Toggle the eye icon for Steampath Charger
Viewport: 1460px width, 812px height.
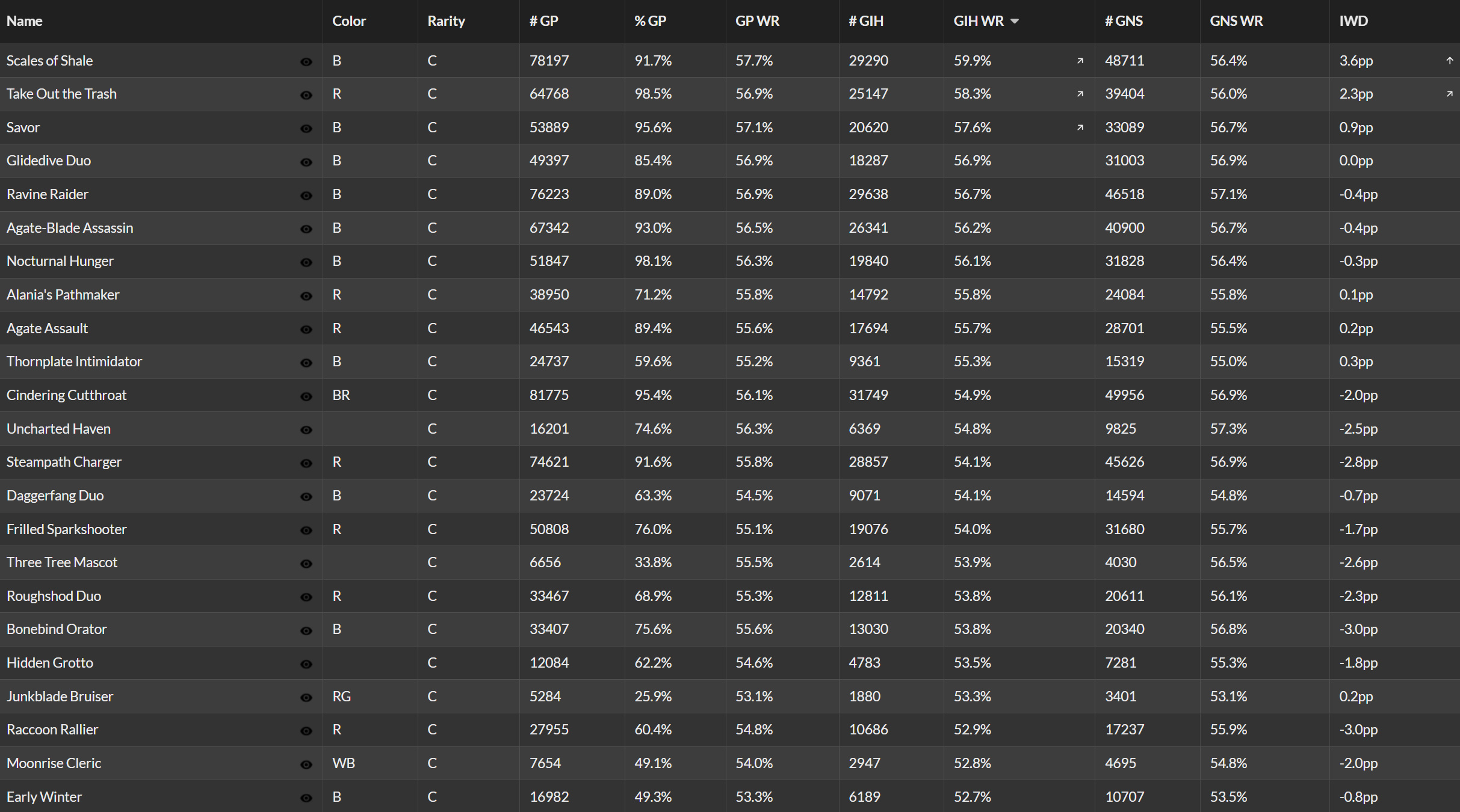[306, 463]
